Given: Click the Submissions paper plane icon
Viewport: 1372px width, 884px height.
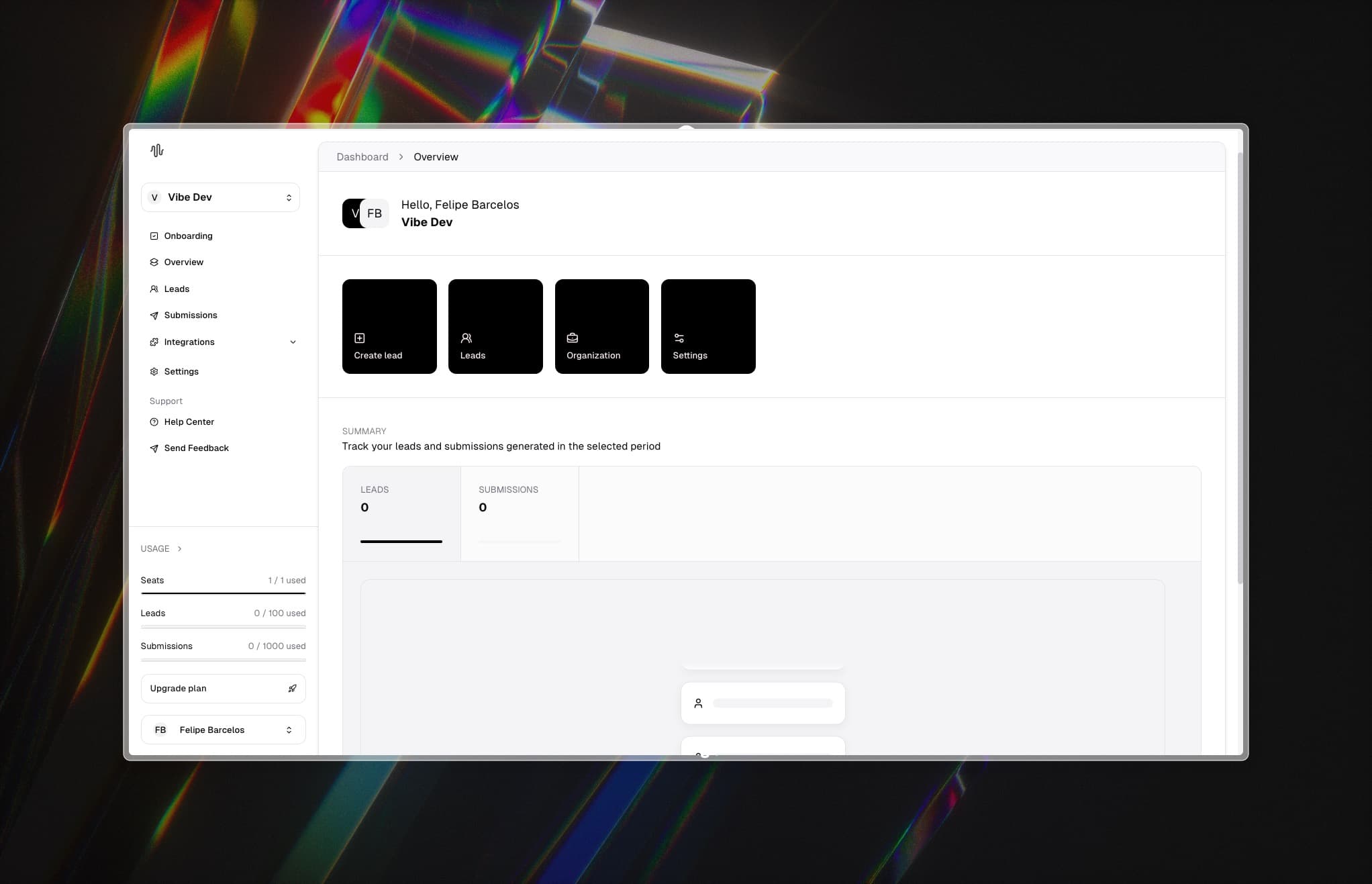Looking at the screenshot, I should (154, 315).
